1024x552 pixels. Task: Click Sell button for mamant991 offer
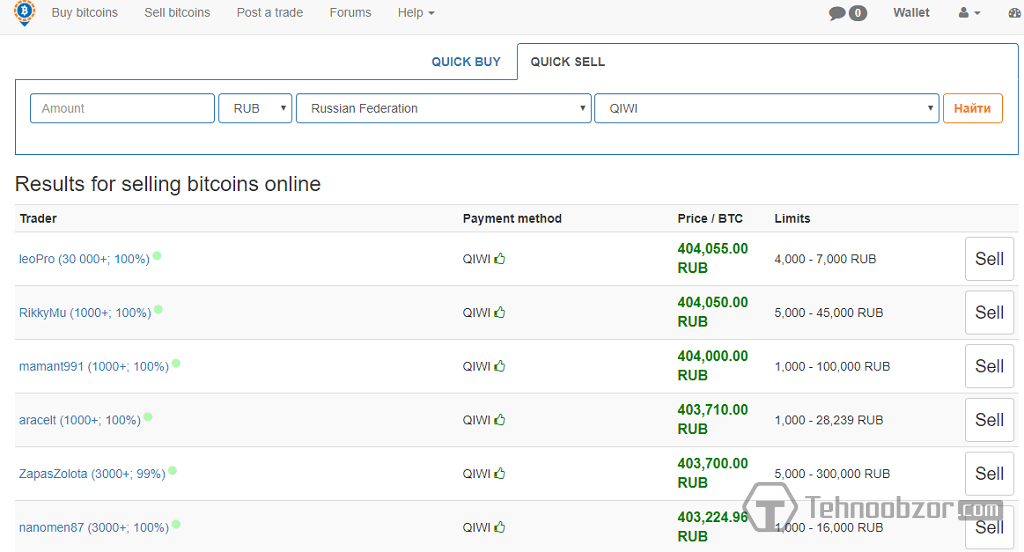(x=989, y=366)
